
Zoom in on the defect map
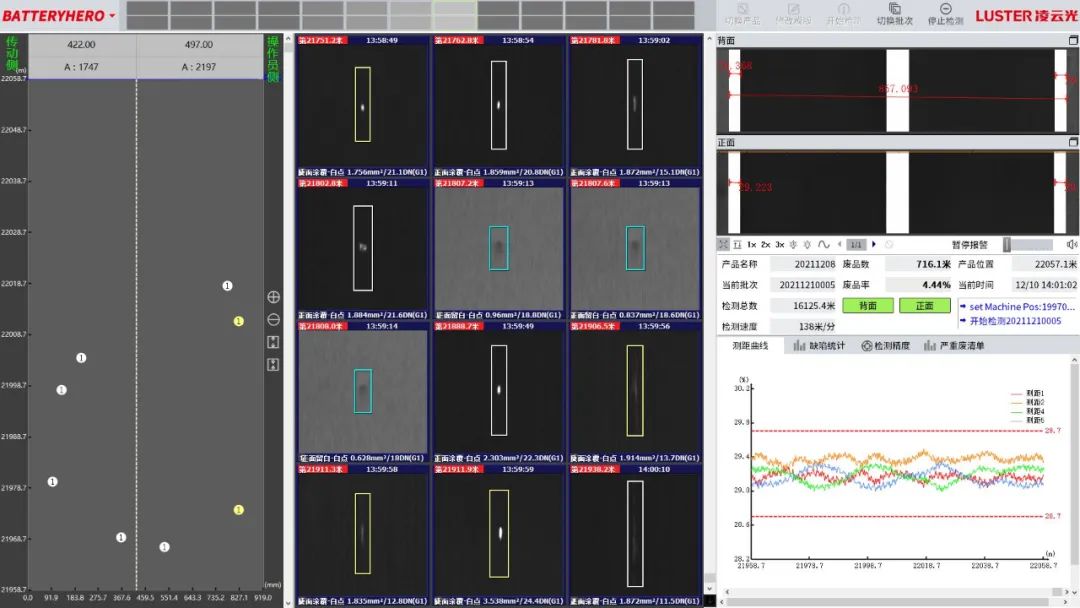point(273,297)
